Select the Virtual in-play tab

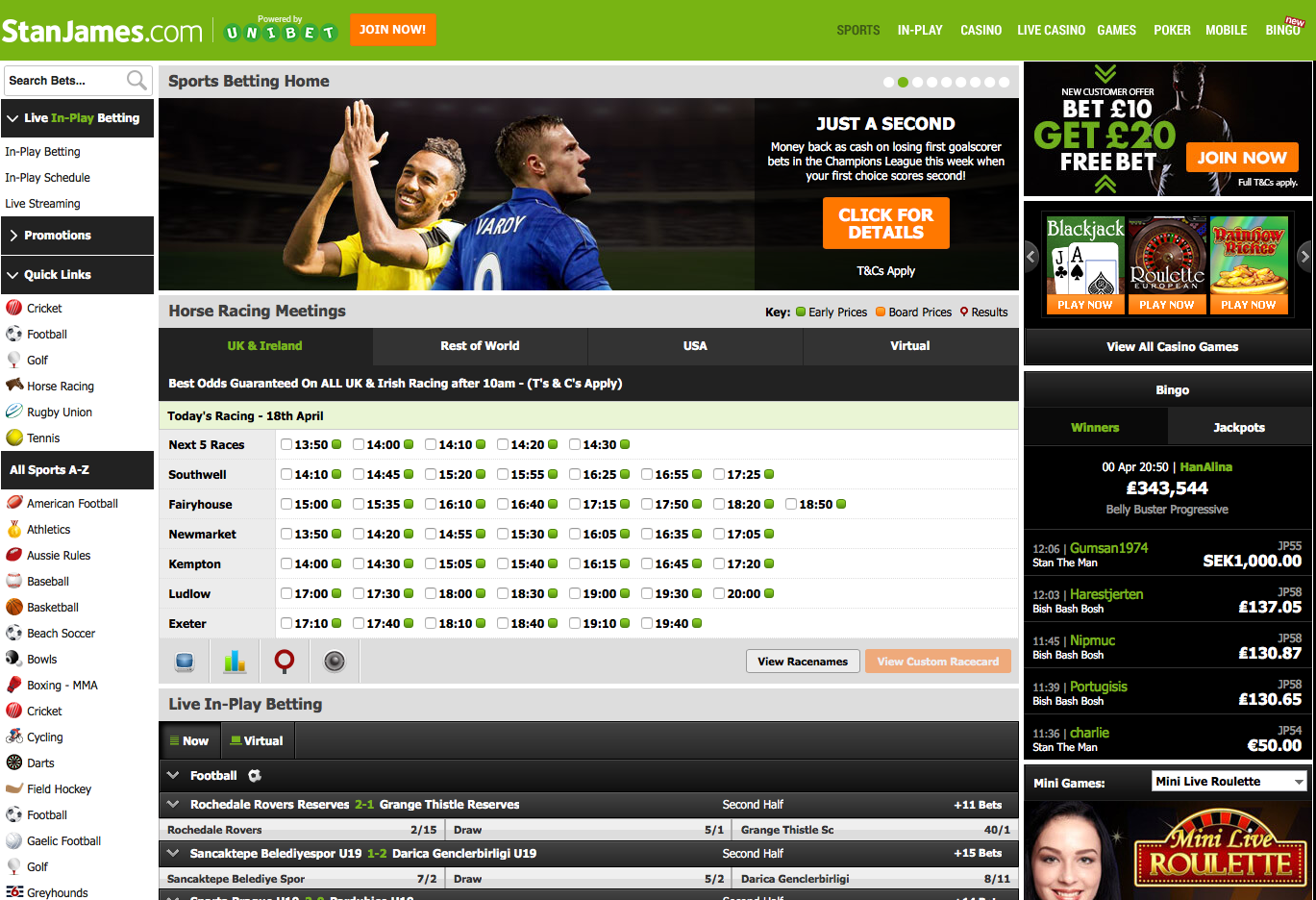tap(257, 741)
